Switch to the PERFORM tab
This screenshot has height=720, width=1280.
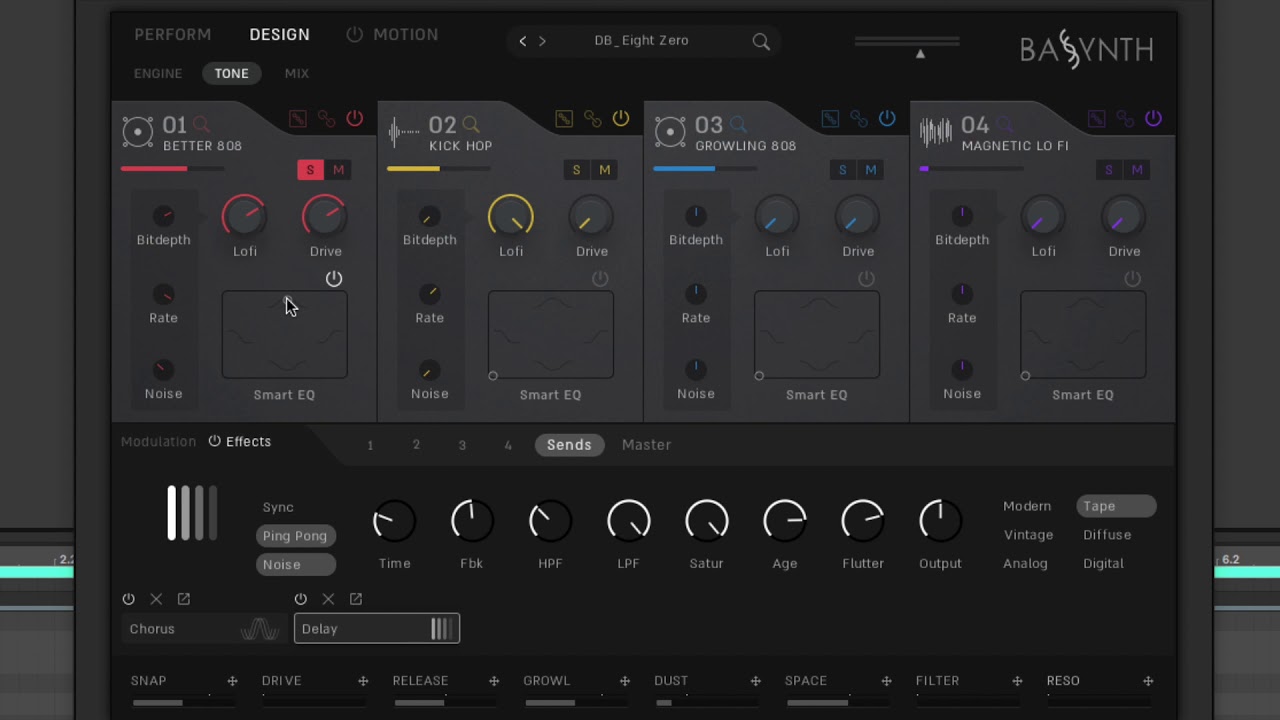coord(173,34)
